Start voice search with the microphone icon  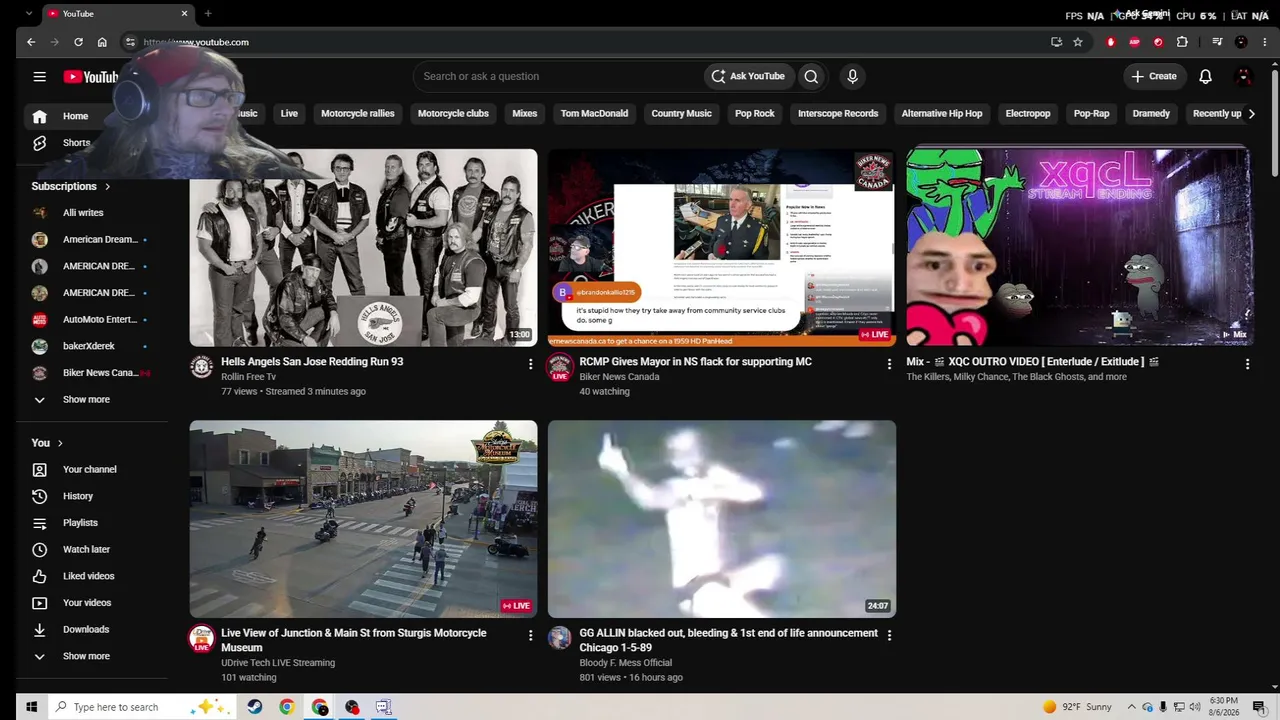point(852,76)
